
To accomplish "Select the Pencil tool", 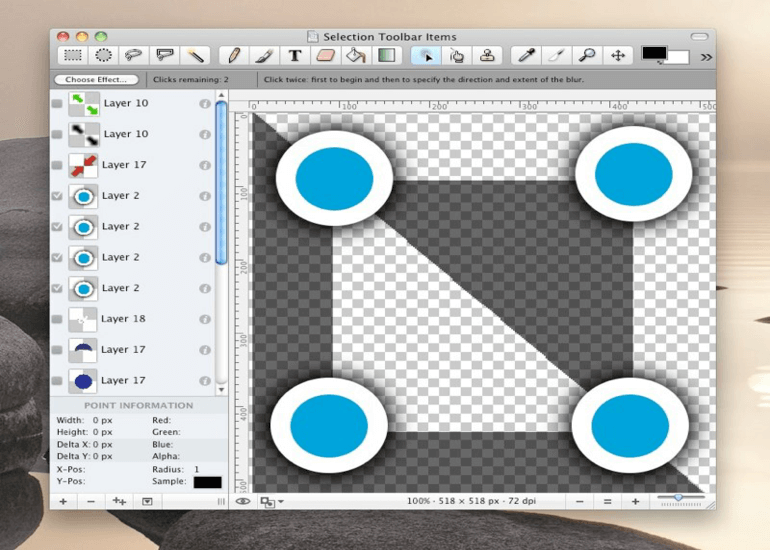I will point(233,56).
